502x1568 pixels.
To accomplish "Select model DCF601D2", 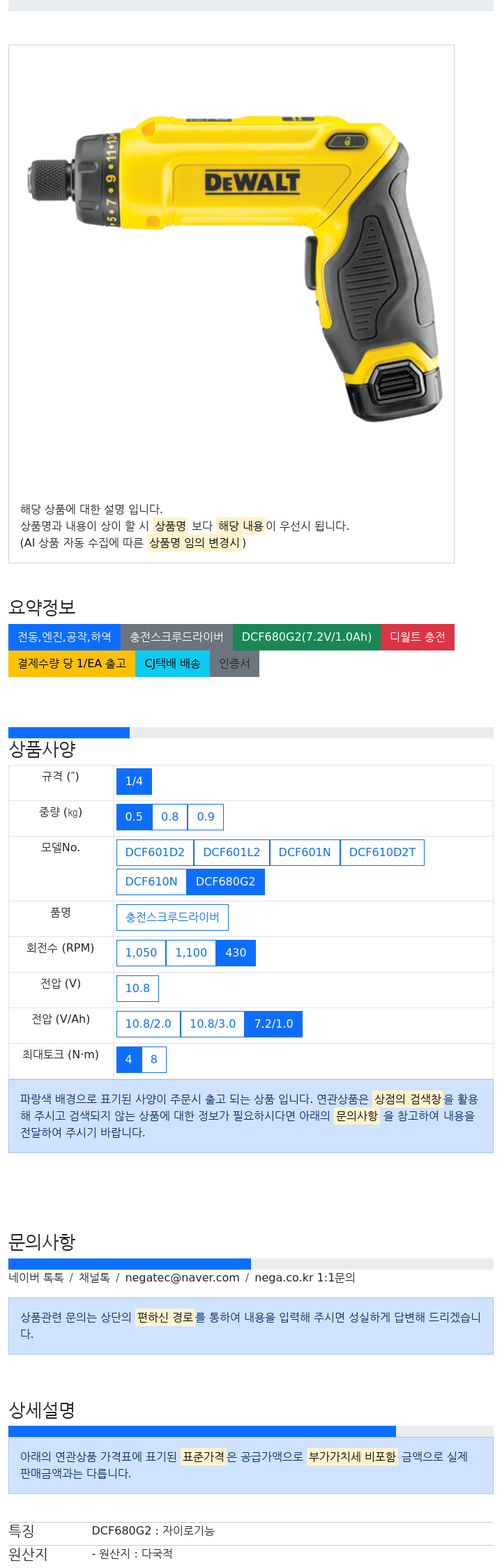I will (x=155, y=853).
